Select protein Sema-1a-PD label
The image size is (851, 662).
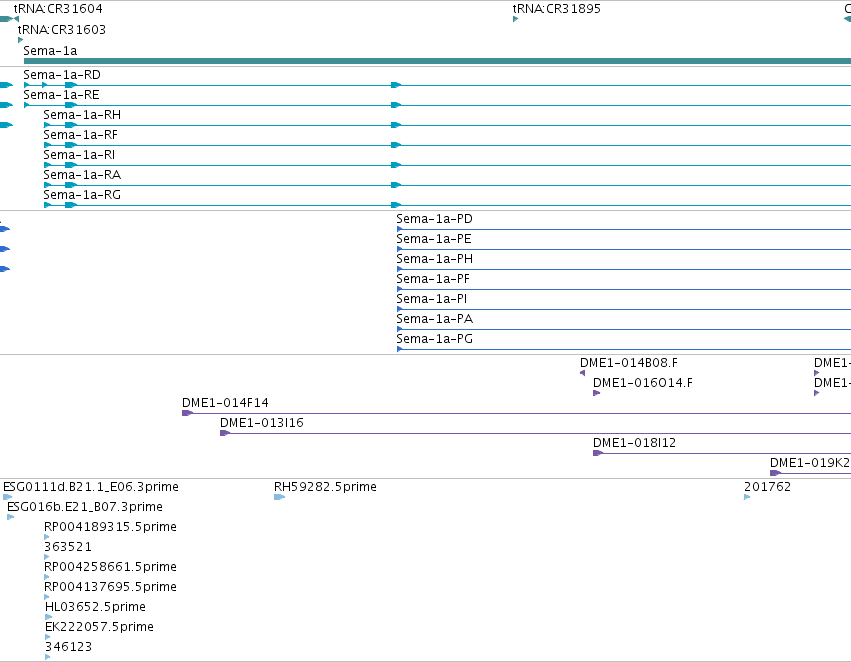click(x=434, y=219)
